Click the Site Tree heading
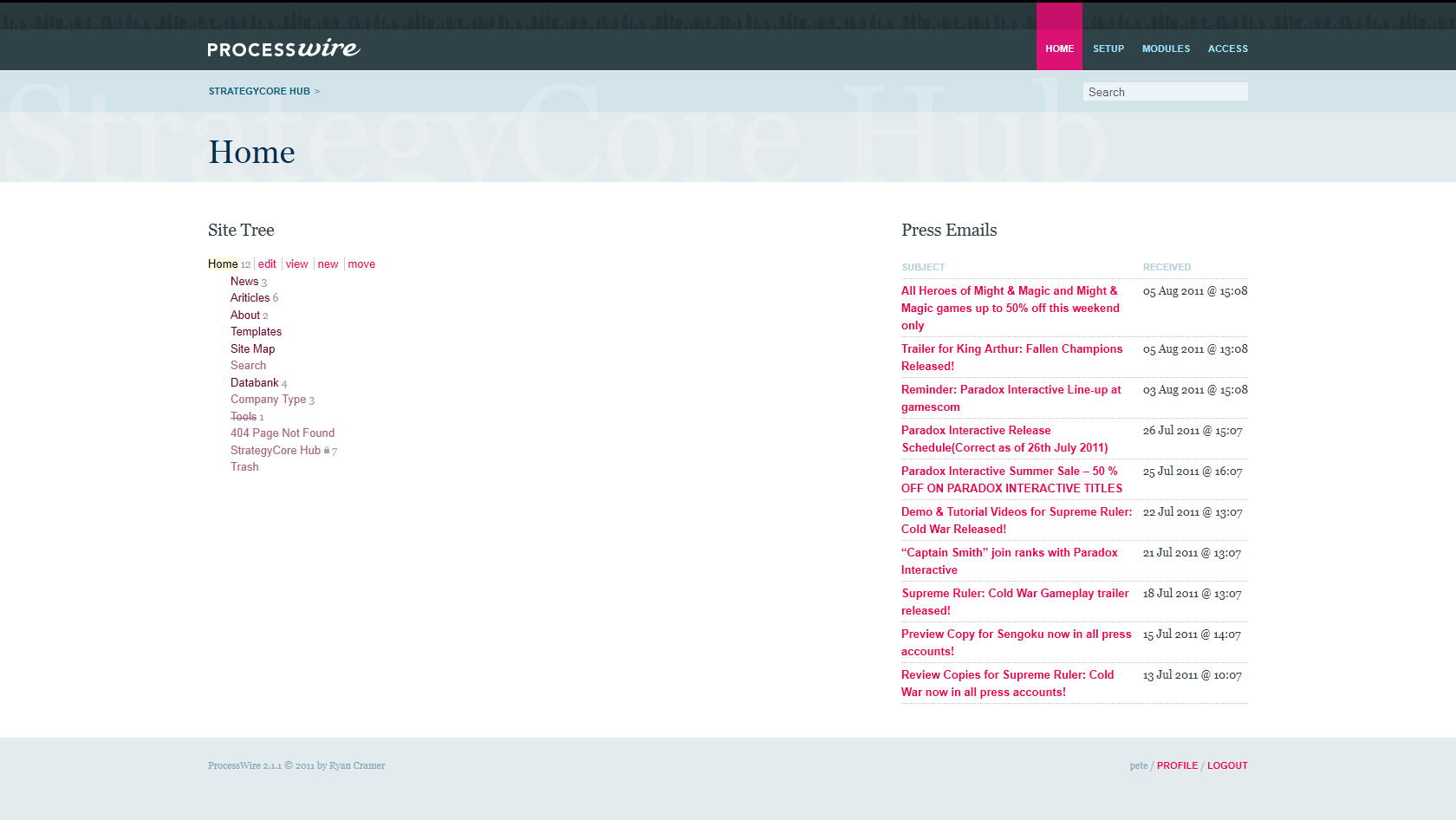 click(241, 231)
